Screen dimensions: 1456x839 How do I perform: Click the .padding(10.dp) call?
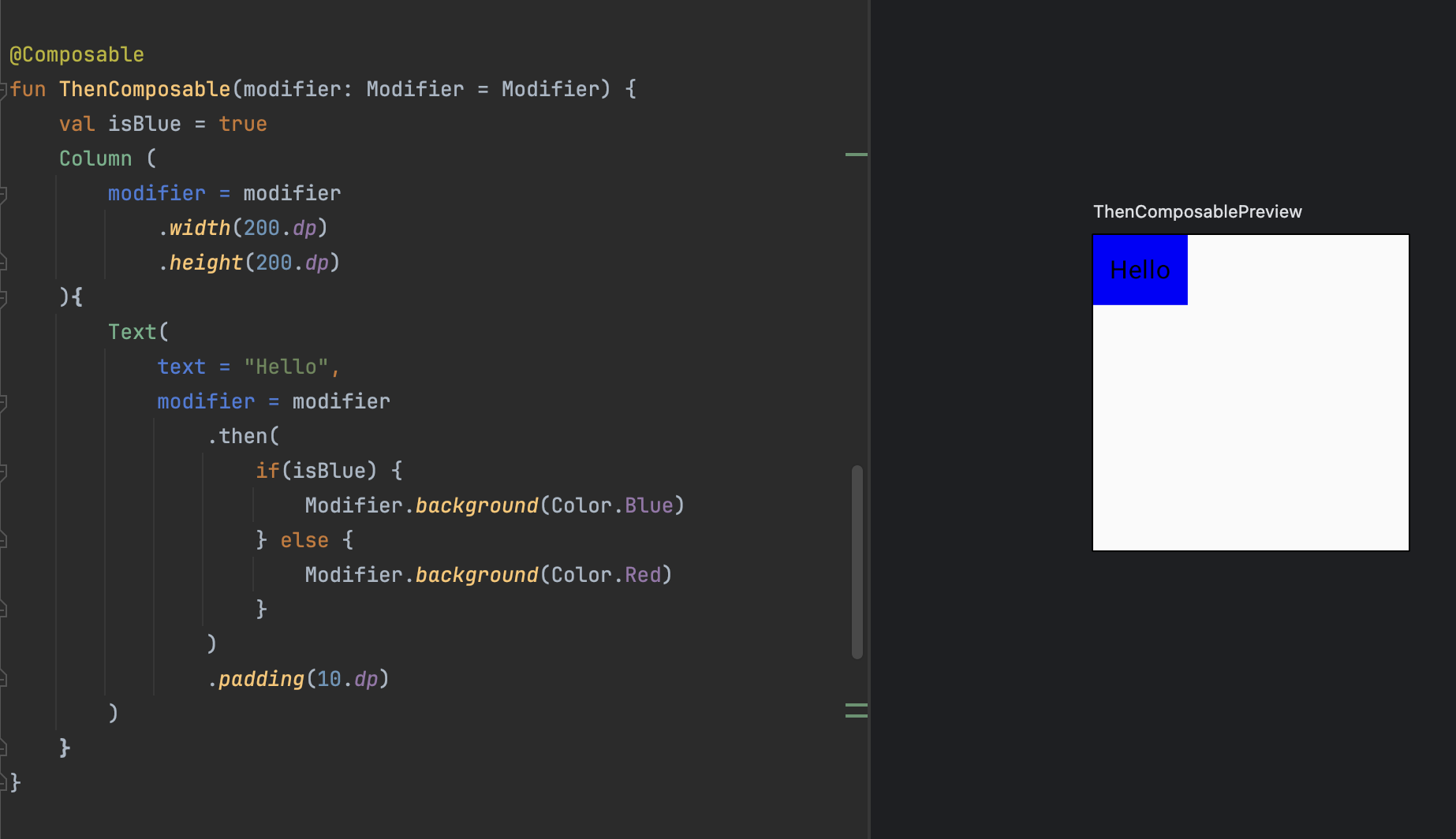pyautogui.click(x=298, y=679)
